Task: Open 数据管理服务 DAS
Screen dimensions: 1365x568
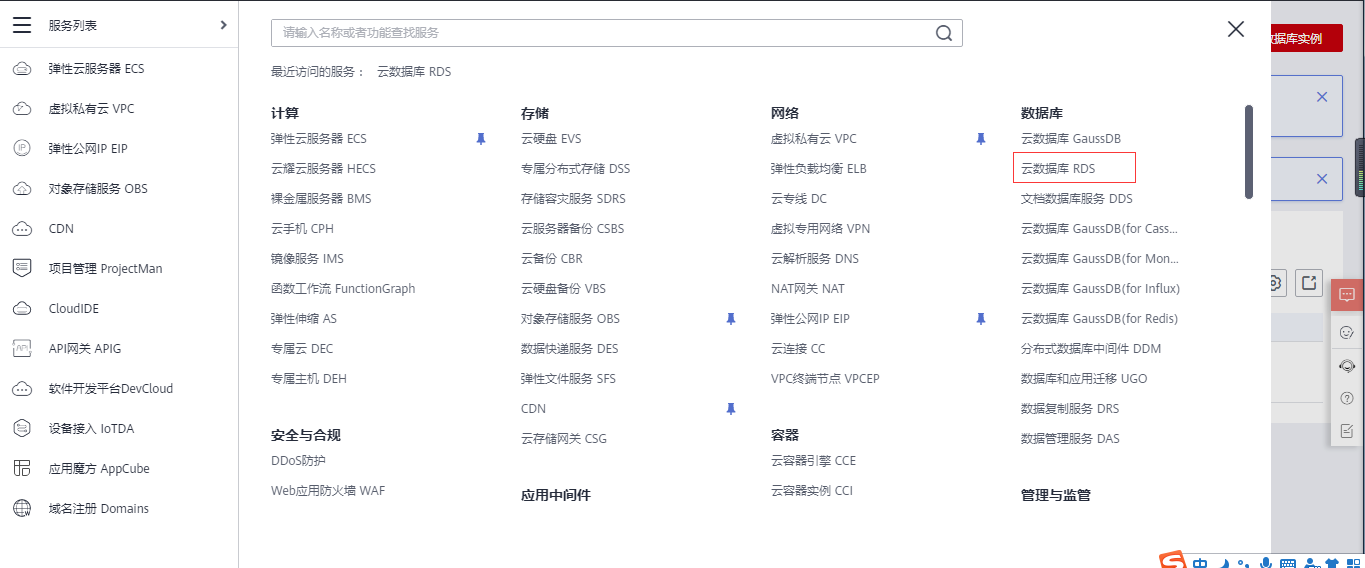Action: tap(1070, 439)
